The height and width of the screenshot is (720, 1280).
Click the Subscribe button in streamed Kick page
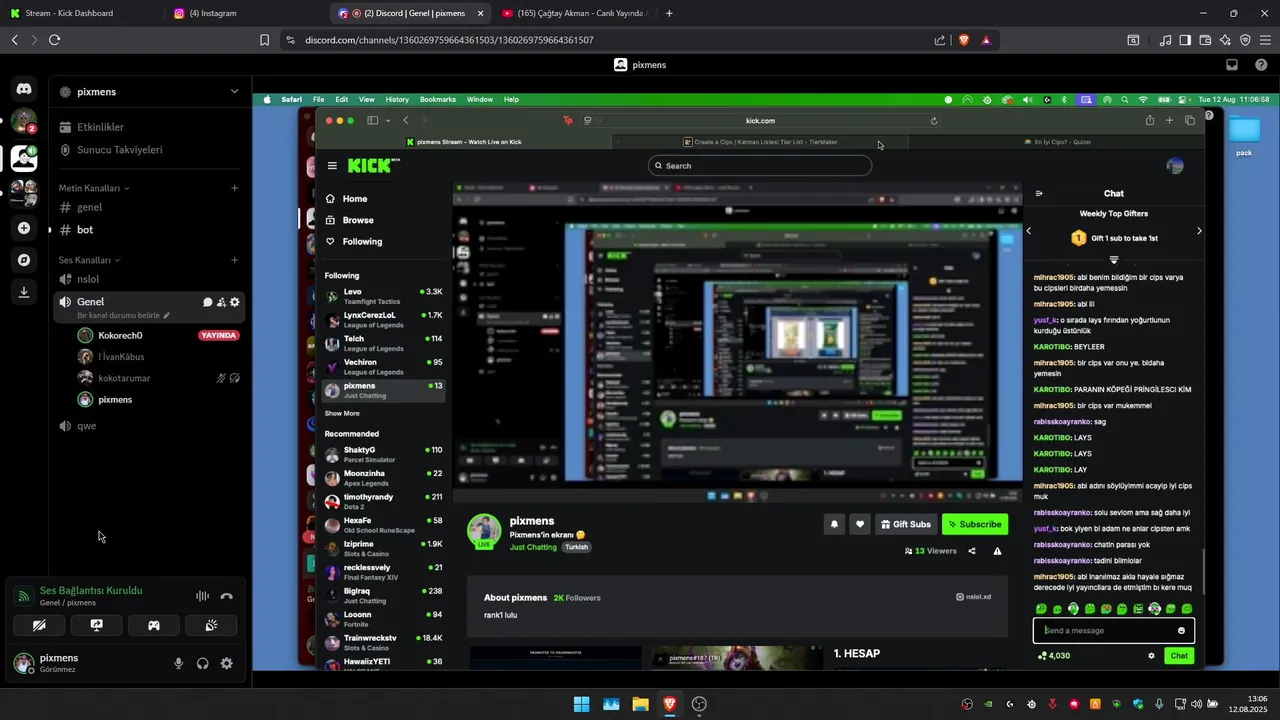pyautogui.click(x=974, y=524)
